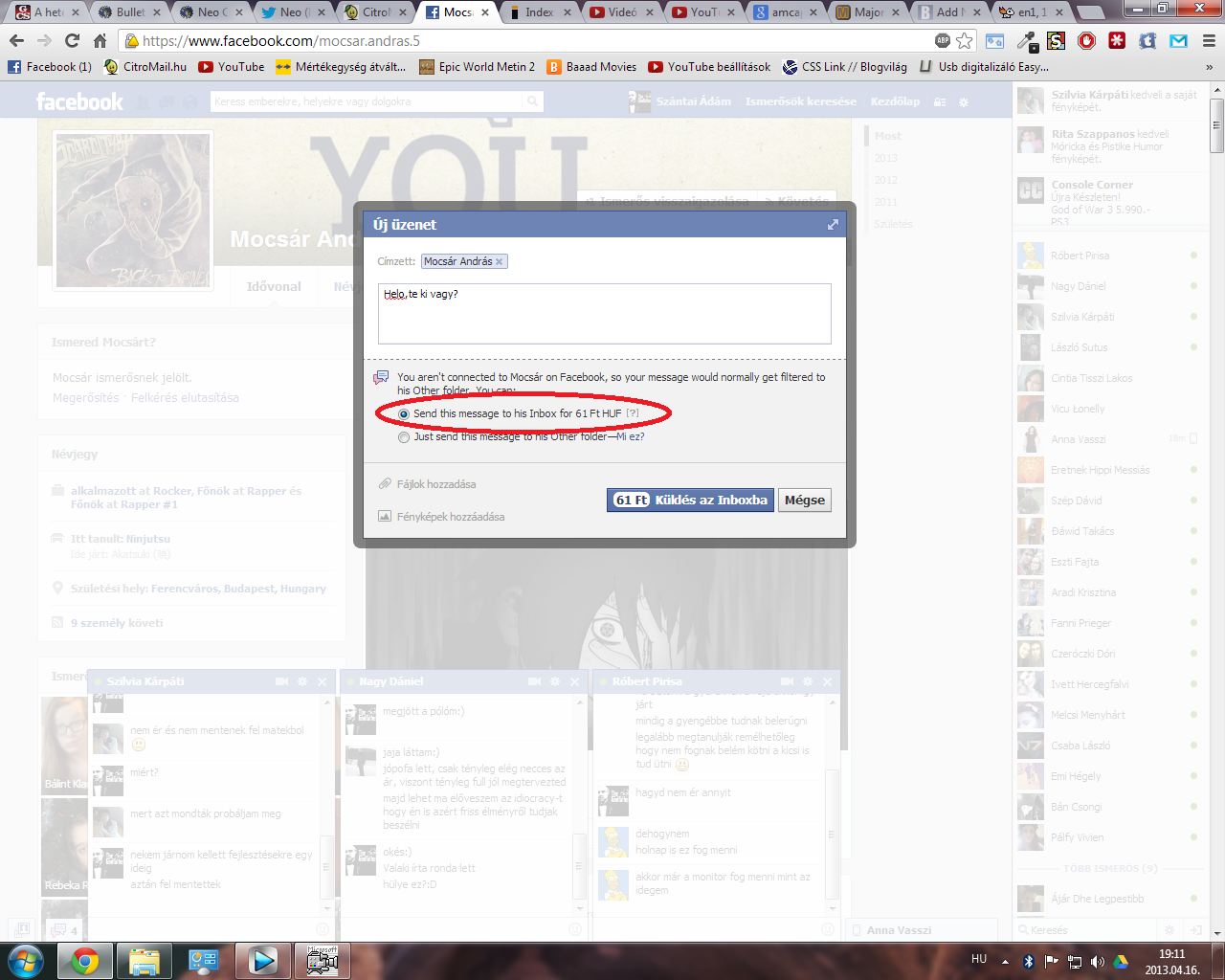The height and width of the screenshot is (980, 1225).
Task: Click the Adblock Plus ABP icon in address bar
Action: click(x=943, y=40)
